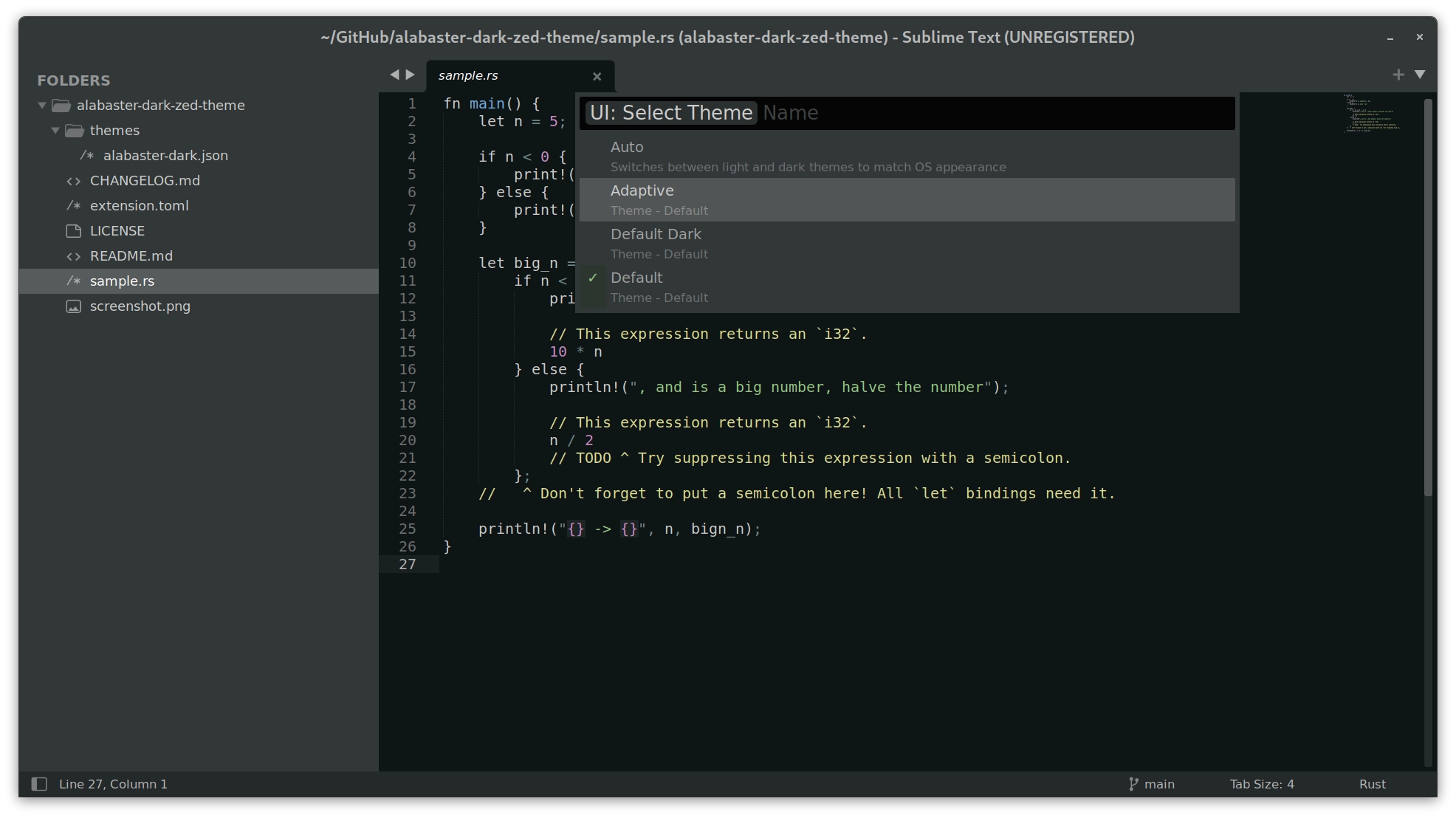1456x818 pixels.
Task: Click the git branch icon beside main
Action: (1132, 784)
